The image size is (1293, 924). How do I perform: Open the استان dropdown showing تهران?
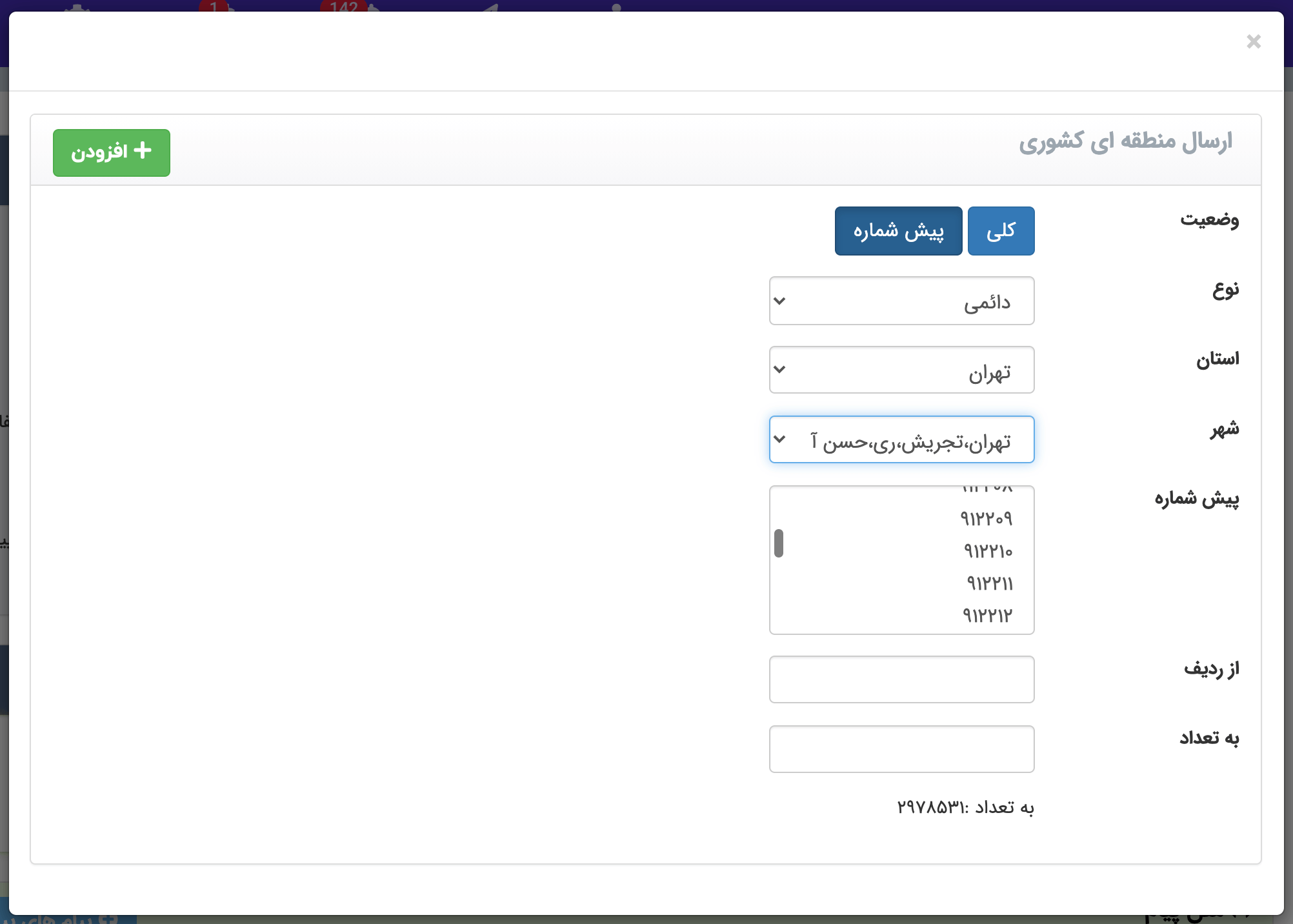(x=901, y=370)
